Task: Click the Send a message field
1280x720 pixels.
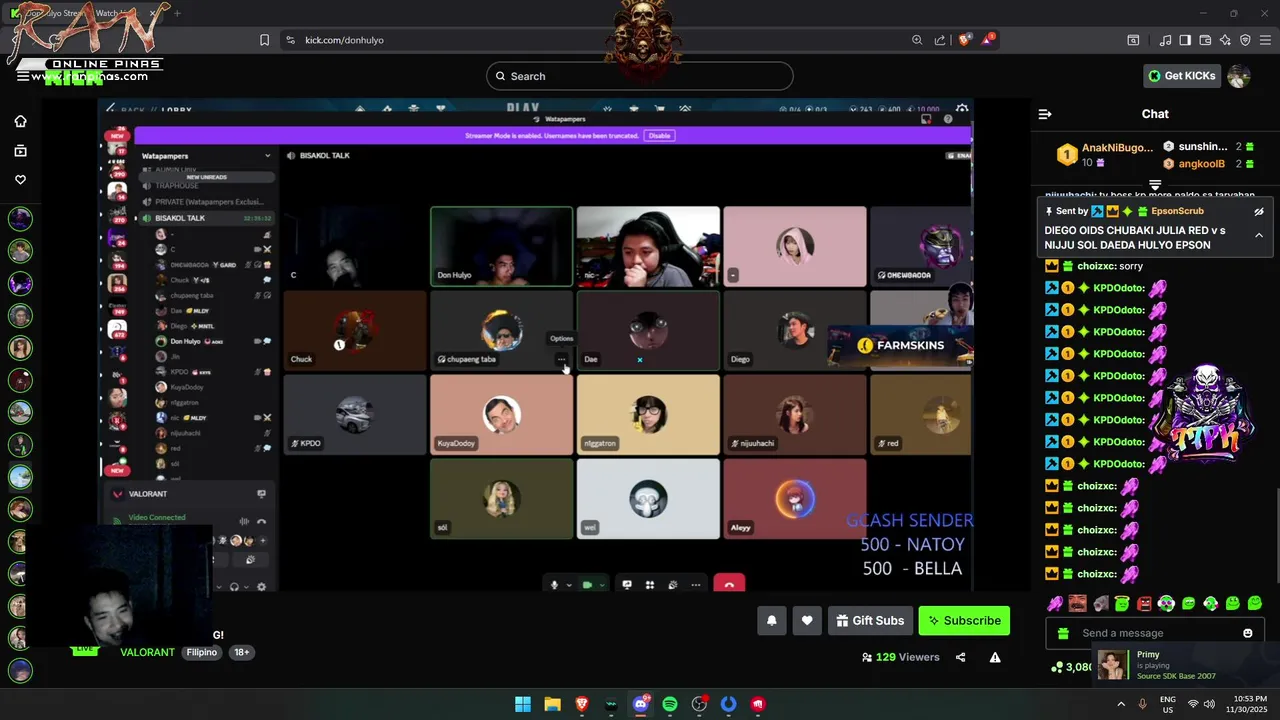Action: [x=1155, y=633]
